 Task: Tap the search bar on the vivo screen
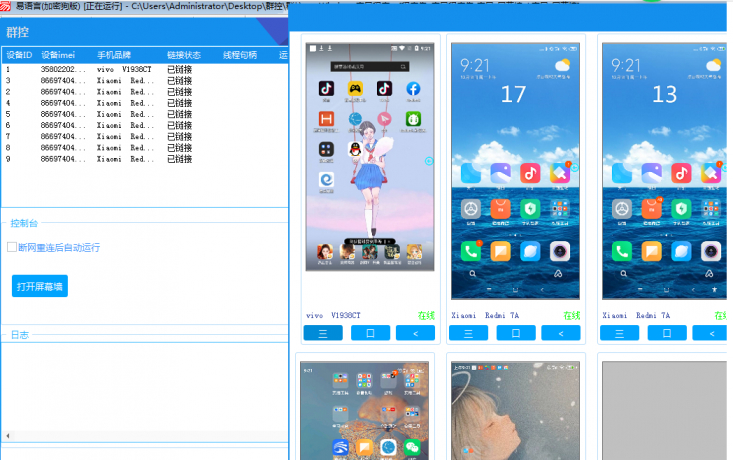click(370, 67)
